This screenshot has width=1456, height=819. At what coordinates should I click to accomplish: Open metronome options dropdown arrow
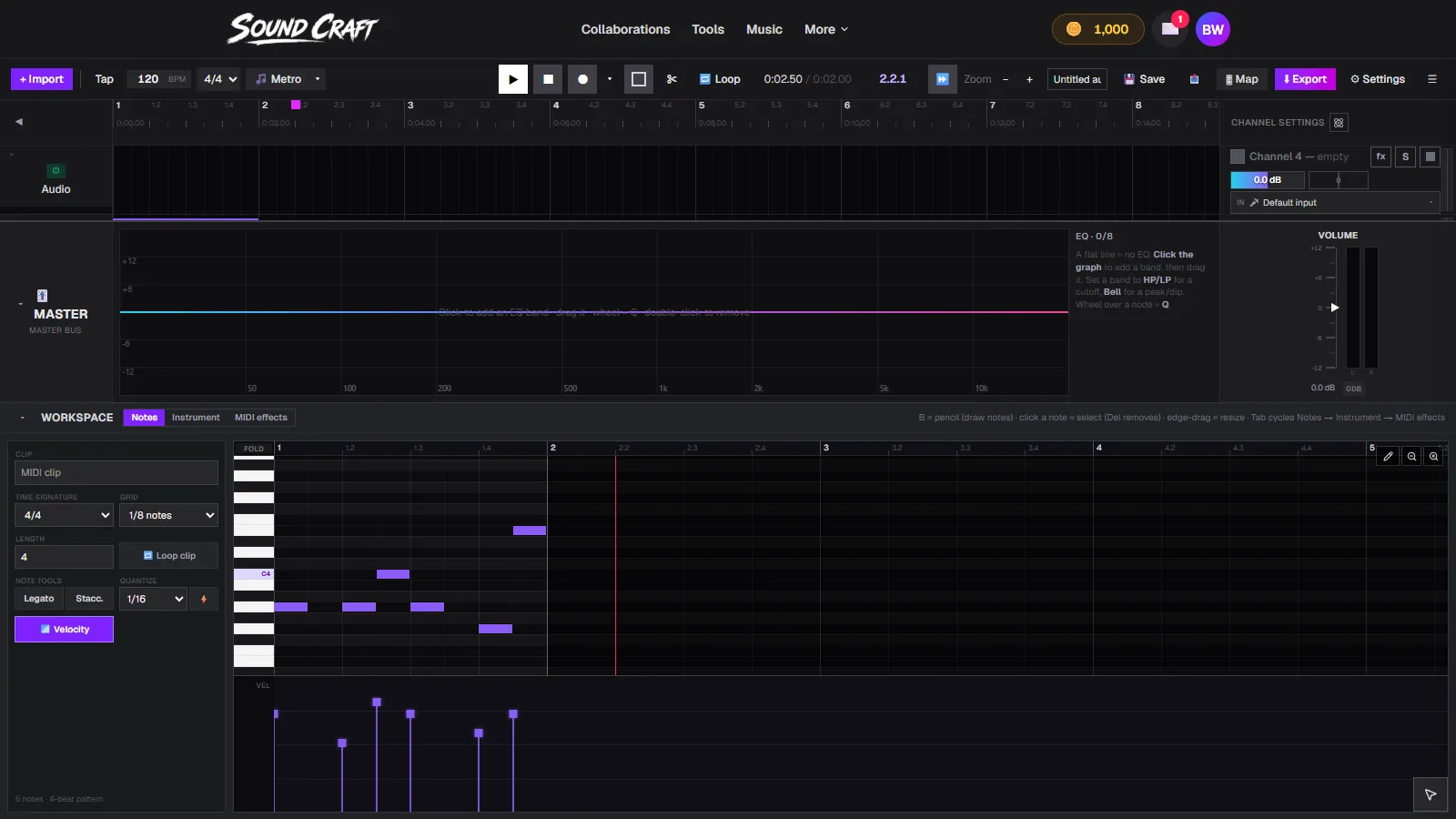[318, 79]
